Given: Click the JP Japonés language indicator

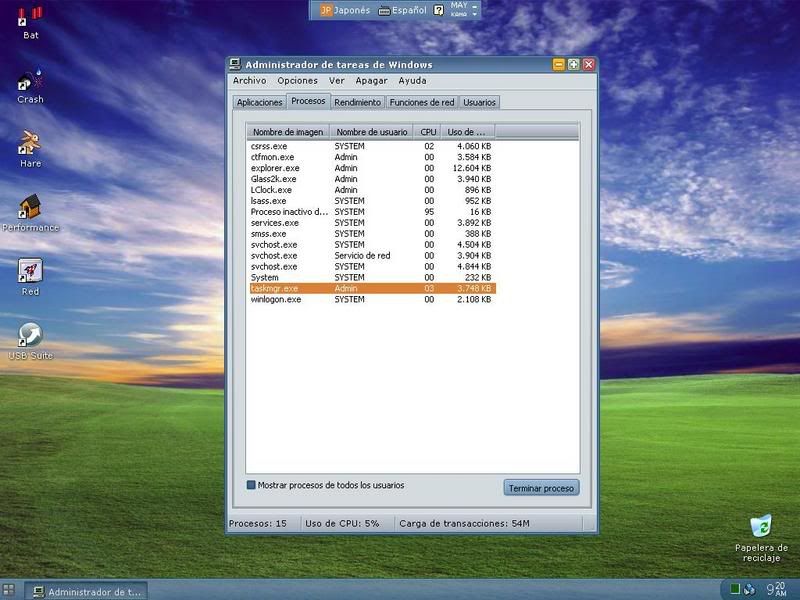Looking at the screenshot, I should [345, 10].
